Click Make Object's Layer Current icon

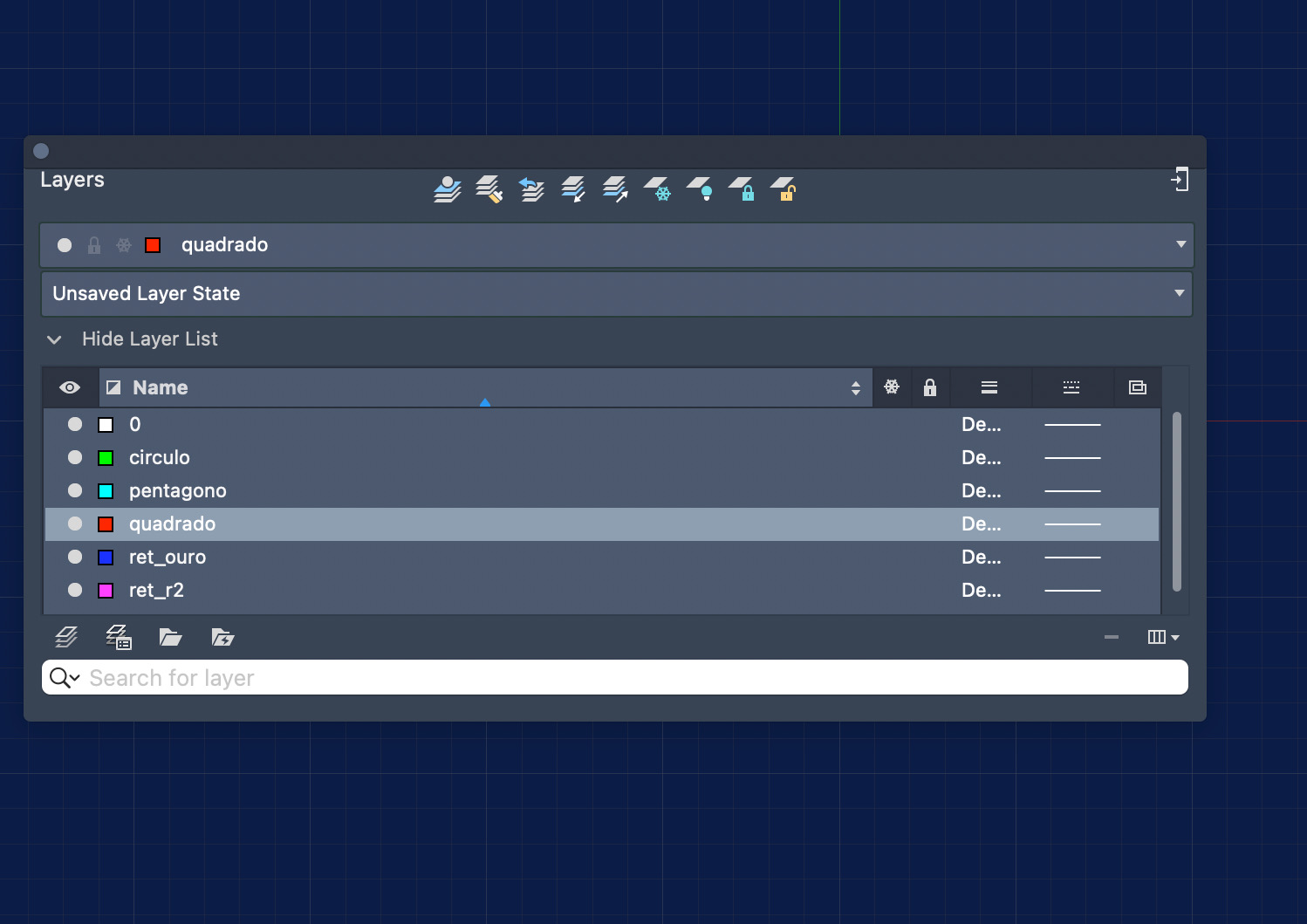click(x=448, y=188)
